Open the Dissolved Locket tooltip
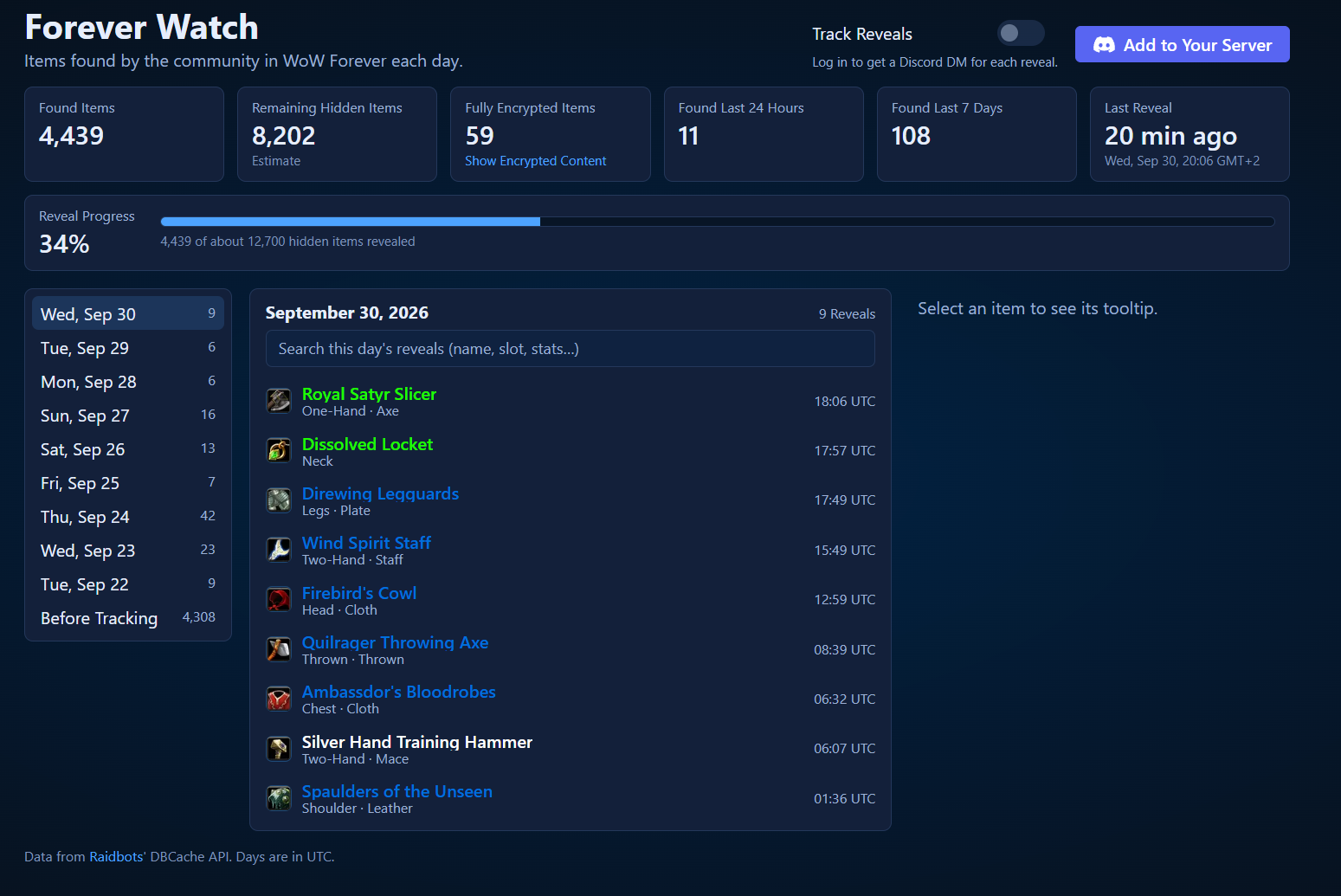The height and width of the screenshot is (896, 1341). pos(367,444)
